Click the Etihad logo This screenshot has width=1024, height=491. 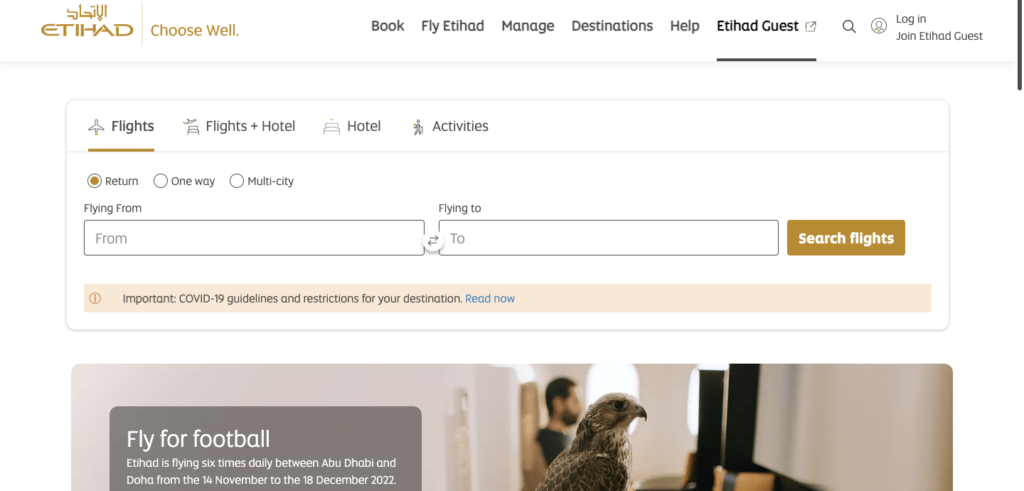pos(87,24)
